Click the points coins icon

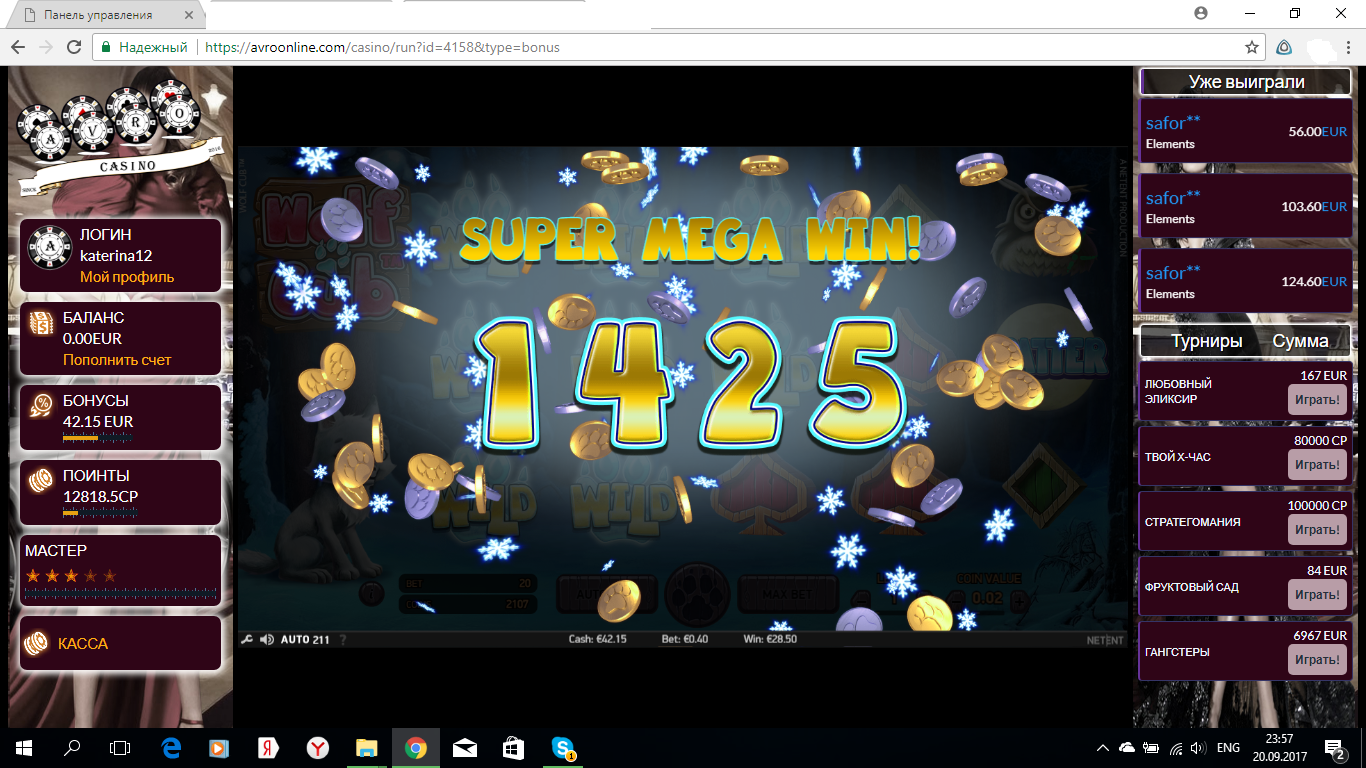(x=41, y=482)
